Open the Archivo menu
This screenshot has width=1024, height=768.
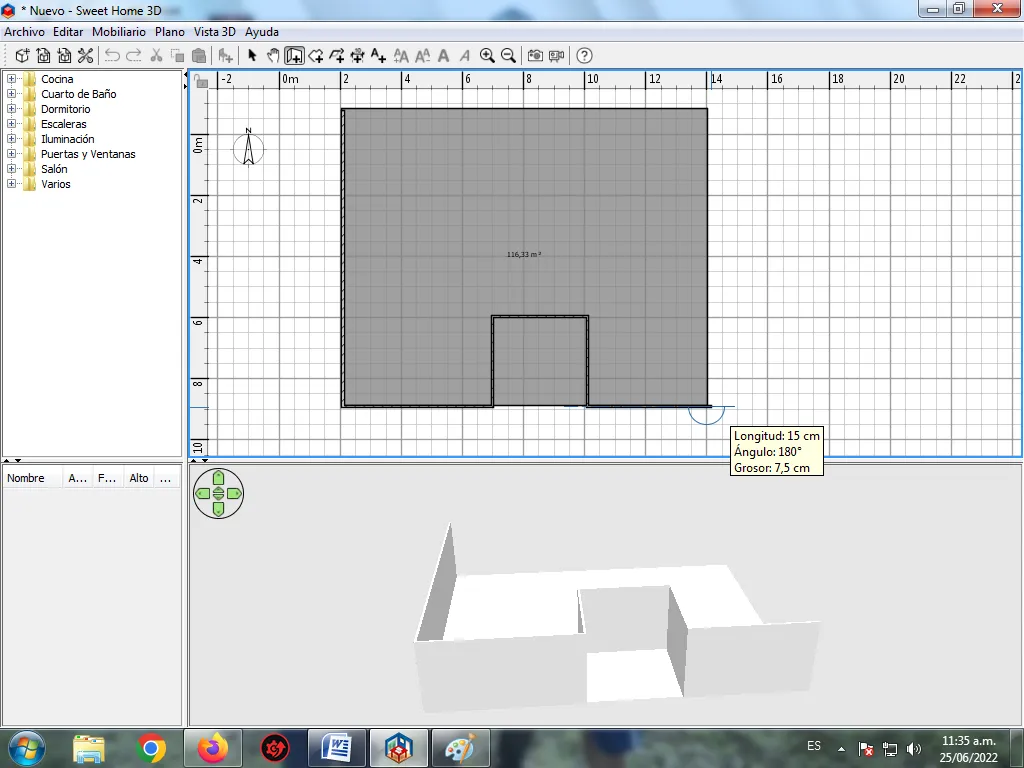coord(25,32)
